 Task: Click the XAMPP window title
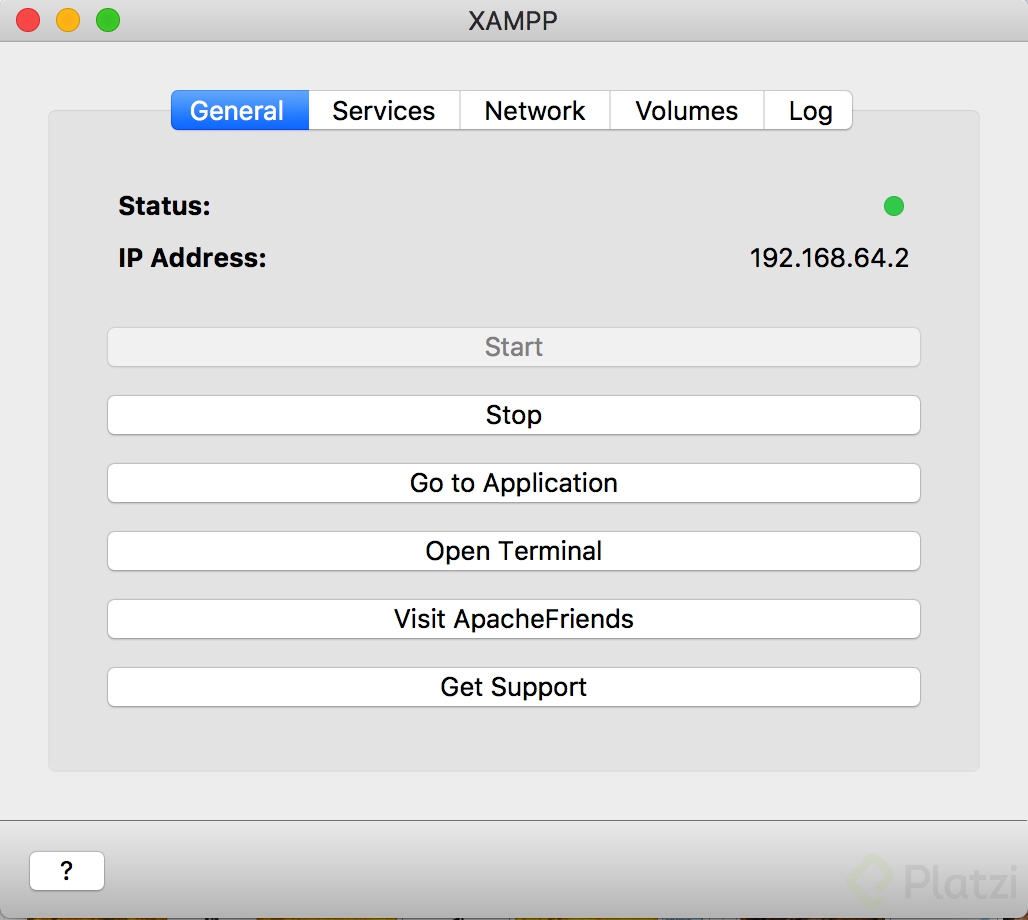[513, 20]
